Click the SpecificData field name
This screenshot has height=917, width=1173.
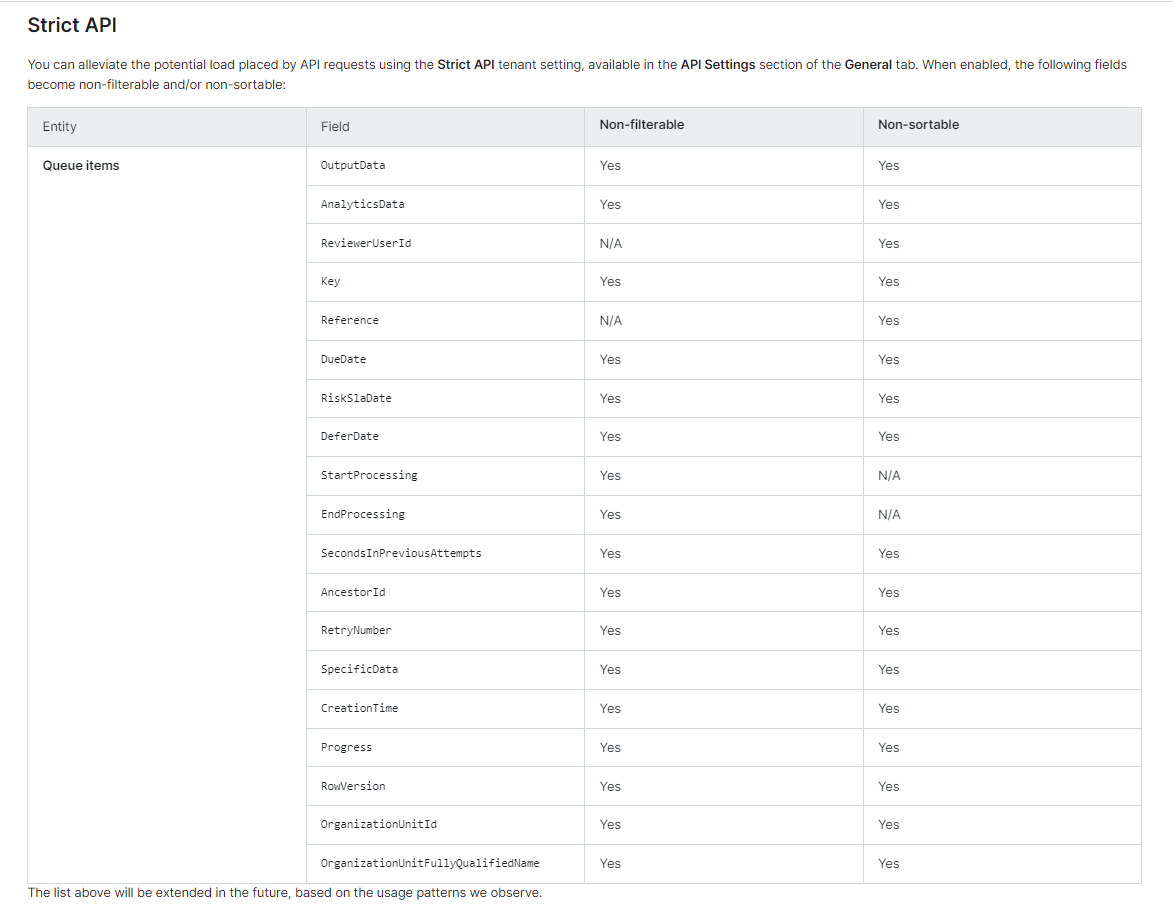359,669
